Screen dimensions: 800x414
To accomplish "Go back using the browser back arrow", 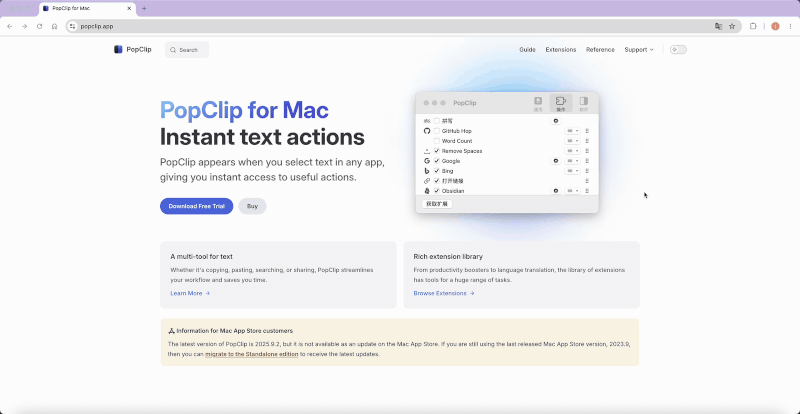I will [x=9, y=27].
